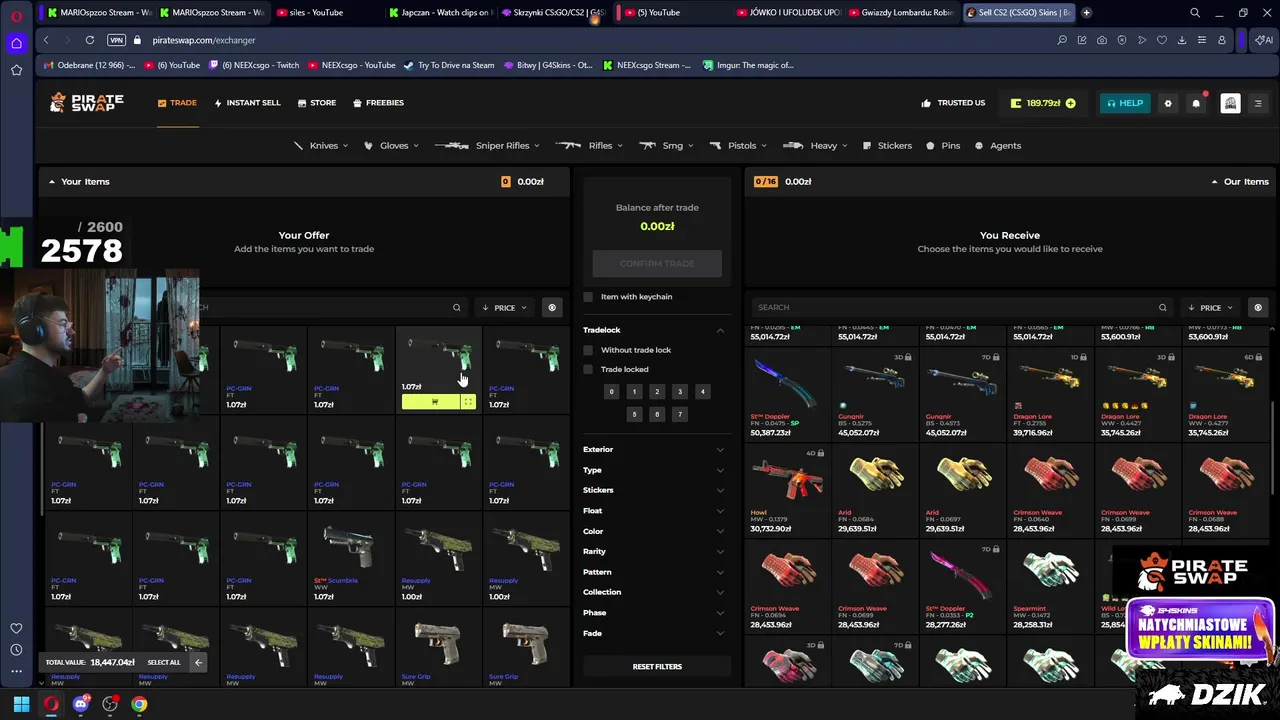Click Select All in Your Items
The height and width of the screenshot is (720, 1280).
coord(164,662)
